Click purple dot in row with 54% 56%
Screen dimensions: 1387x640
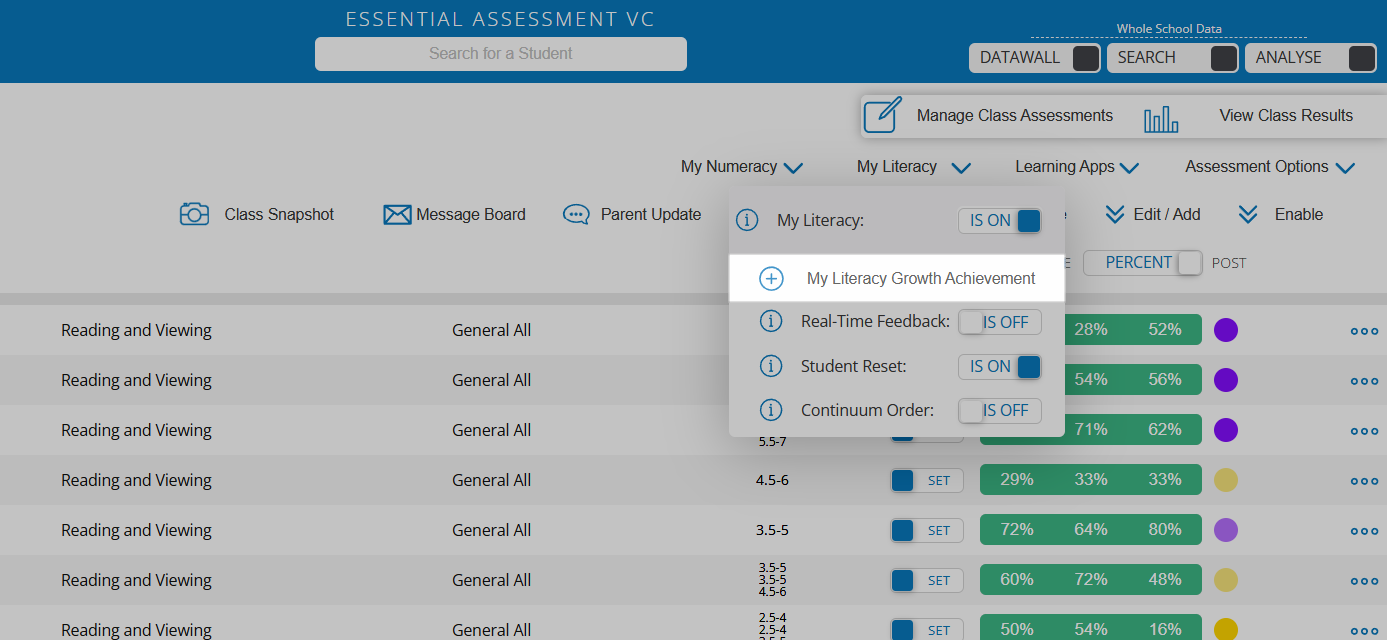(1226, 380)
